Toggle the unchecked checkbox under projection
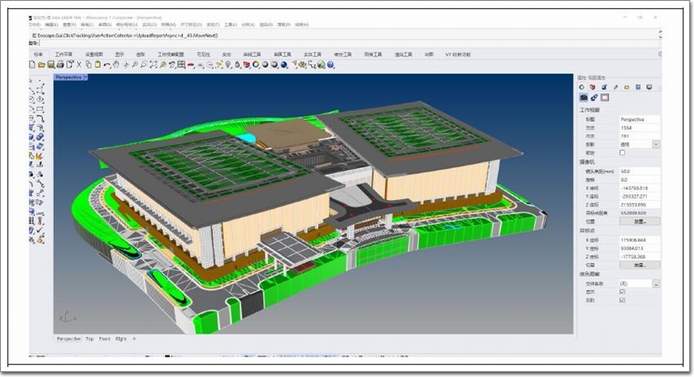694x377 pixels. 622,153
